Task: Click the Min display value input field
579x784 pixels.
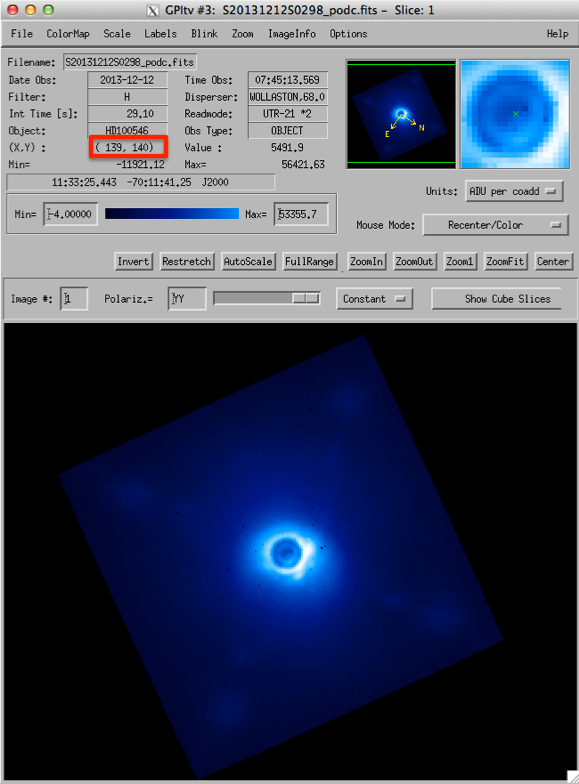Action: [70, 214]
